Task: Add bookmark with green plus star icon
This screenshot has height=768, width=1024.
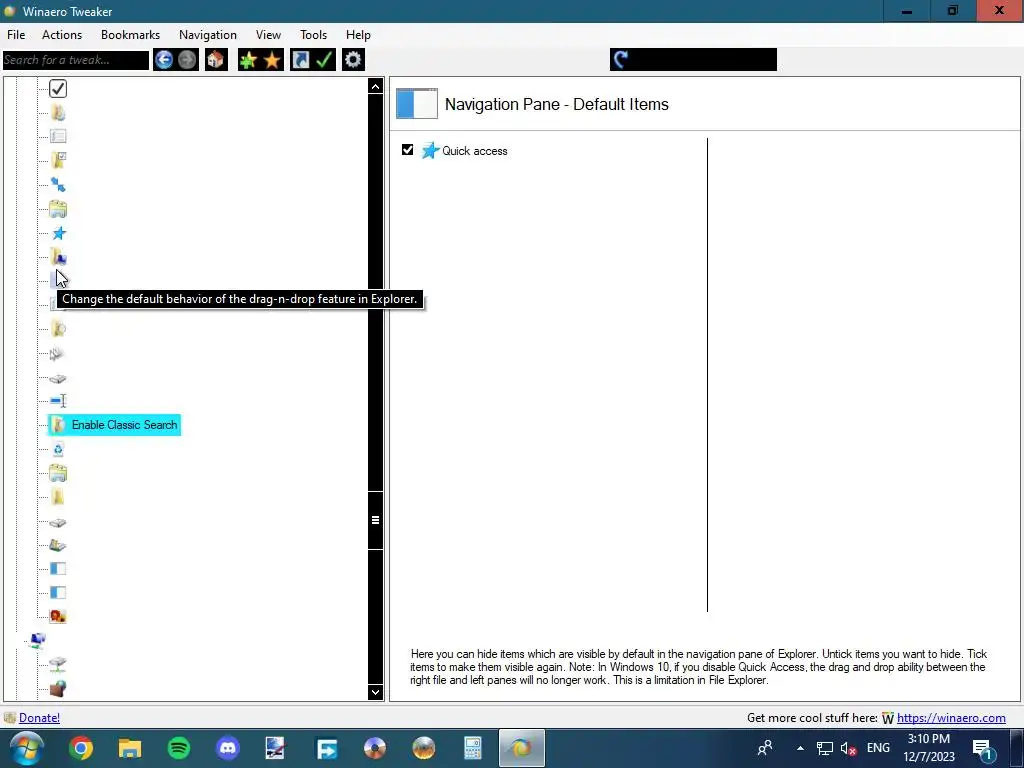Action: click(x=248, y=60)
